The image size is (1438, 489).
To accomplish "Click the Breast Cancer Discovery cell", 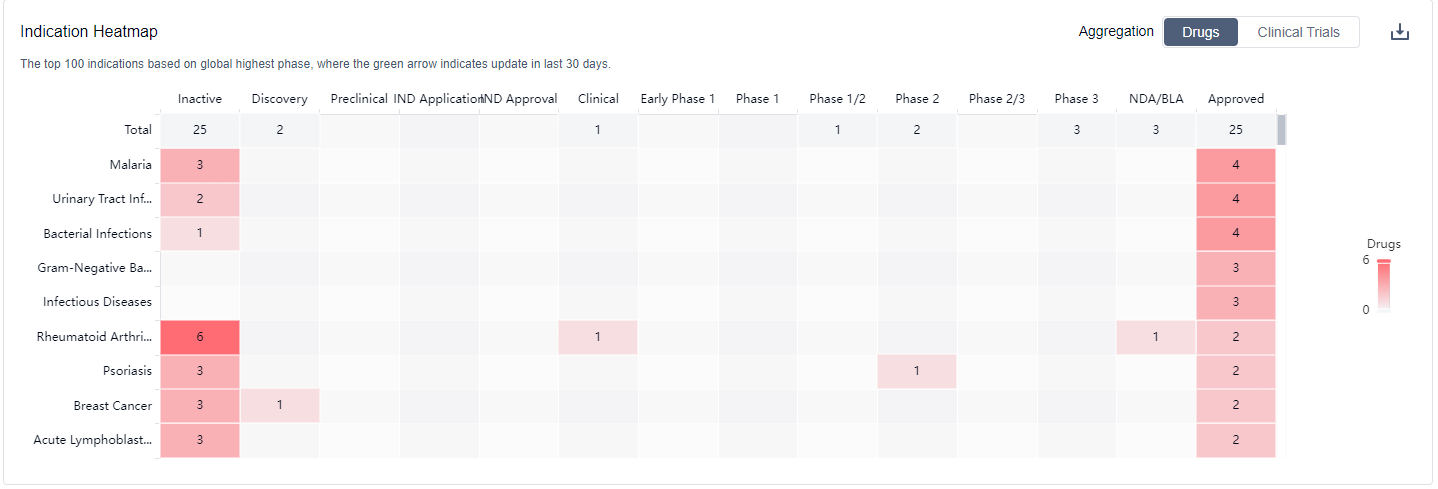I will pos(280,405).
